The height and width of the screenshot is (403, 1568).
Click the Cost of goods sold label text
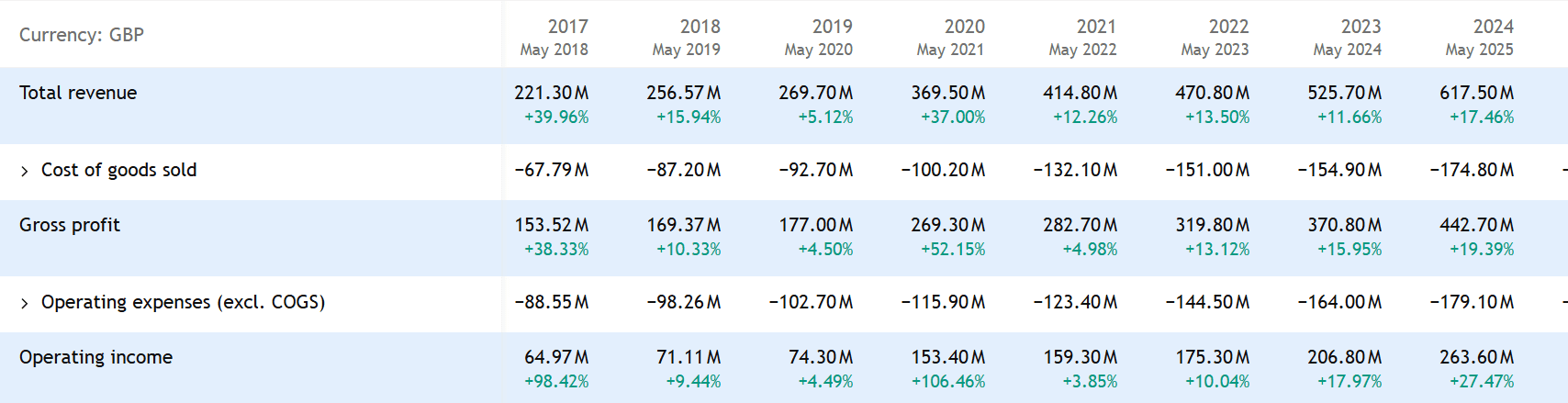(118, 170)
